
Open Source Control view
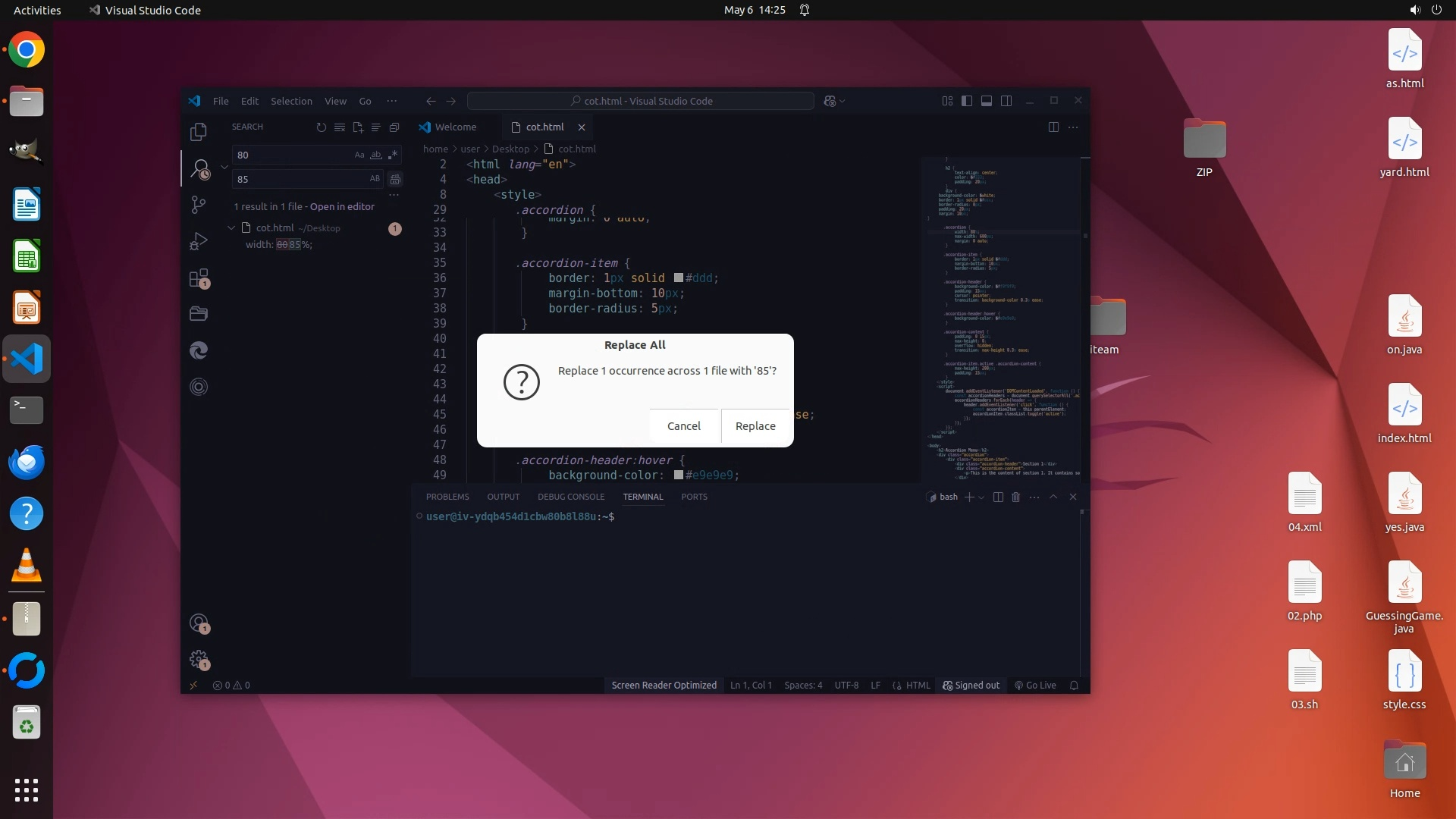click(199, 205)
